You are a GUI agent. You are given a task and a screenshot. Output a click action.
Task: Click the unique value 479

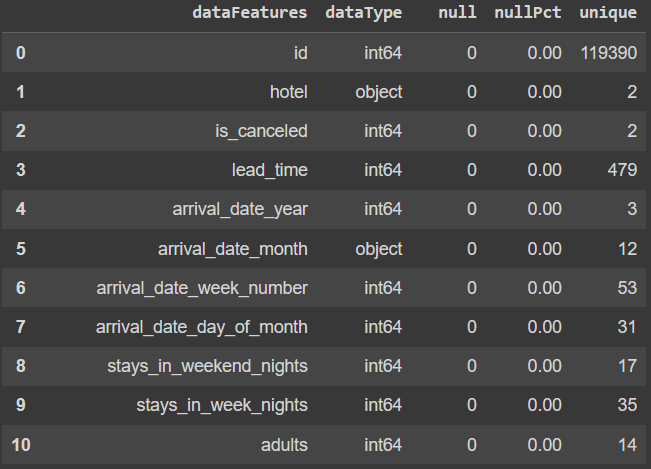pyautogui.click(x=622, y=170)
